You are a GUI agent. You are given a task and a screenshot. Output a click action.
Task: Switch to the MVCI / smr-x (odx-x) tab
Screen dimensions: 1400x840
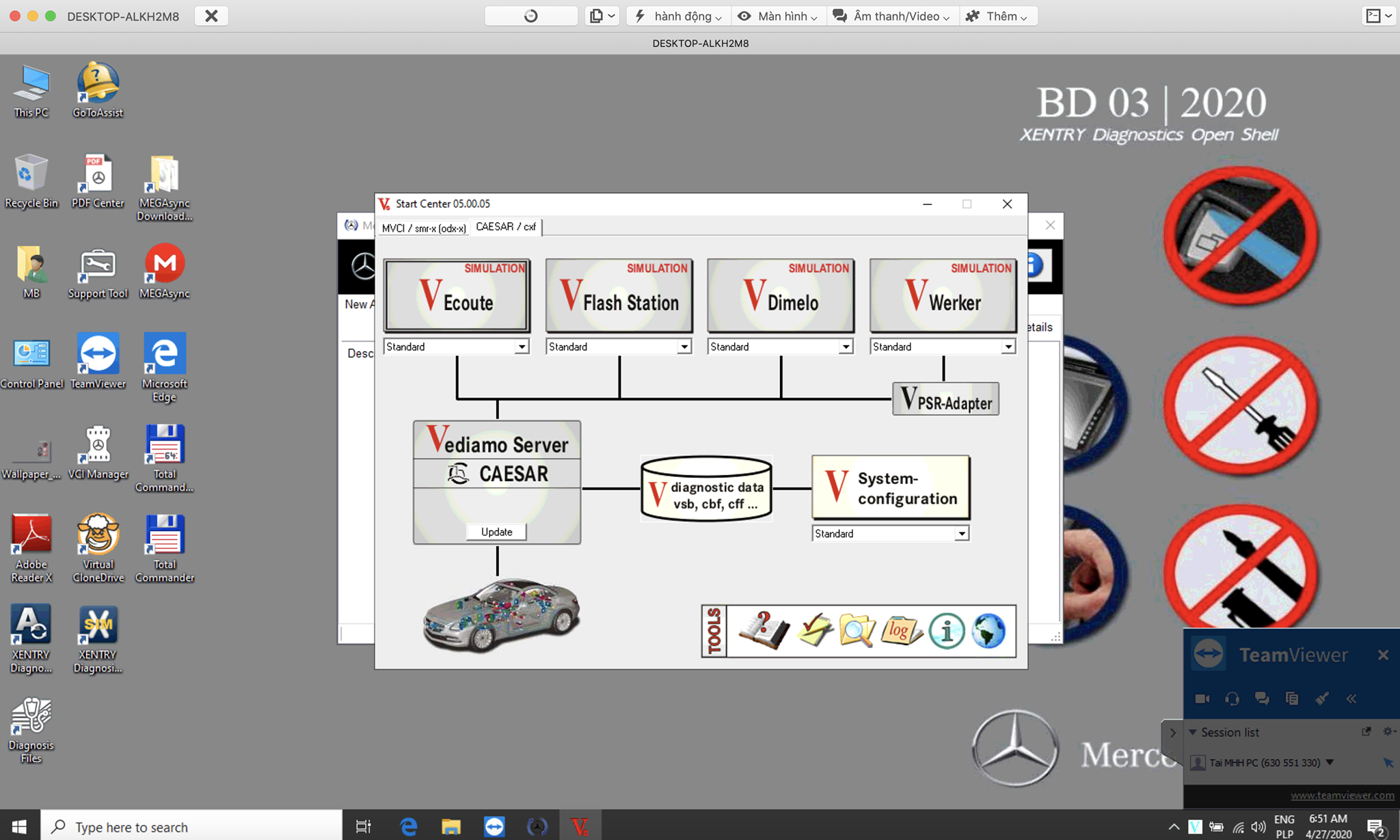pos(424,228)
